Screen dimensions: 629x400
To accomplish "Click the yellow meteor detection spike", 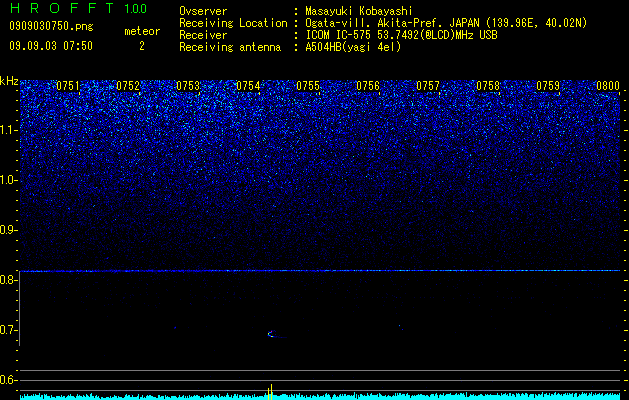I will point(270,392).
